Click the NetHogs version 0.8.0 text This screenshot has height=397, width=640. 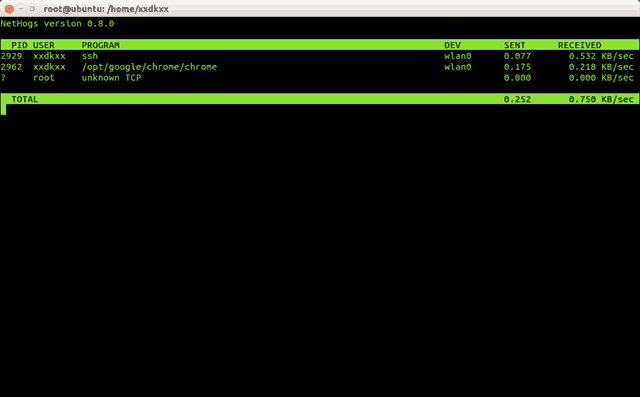tap(58, 24)
